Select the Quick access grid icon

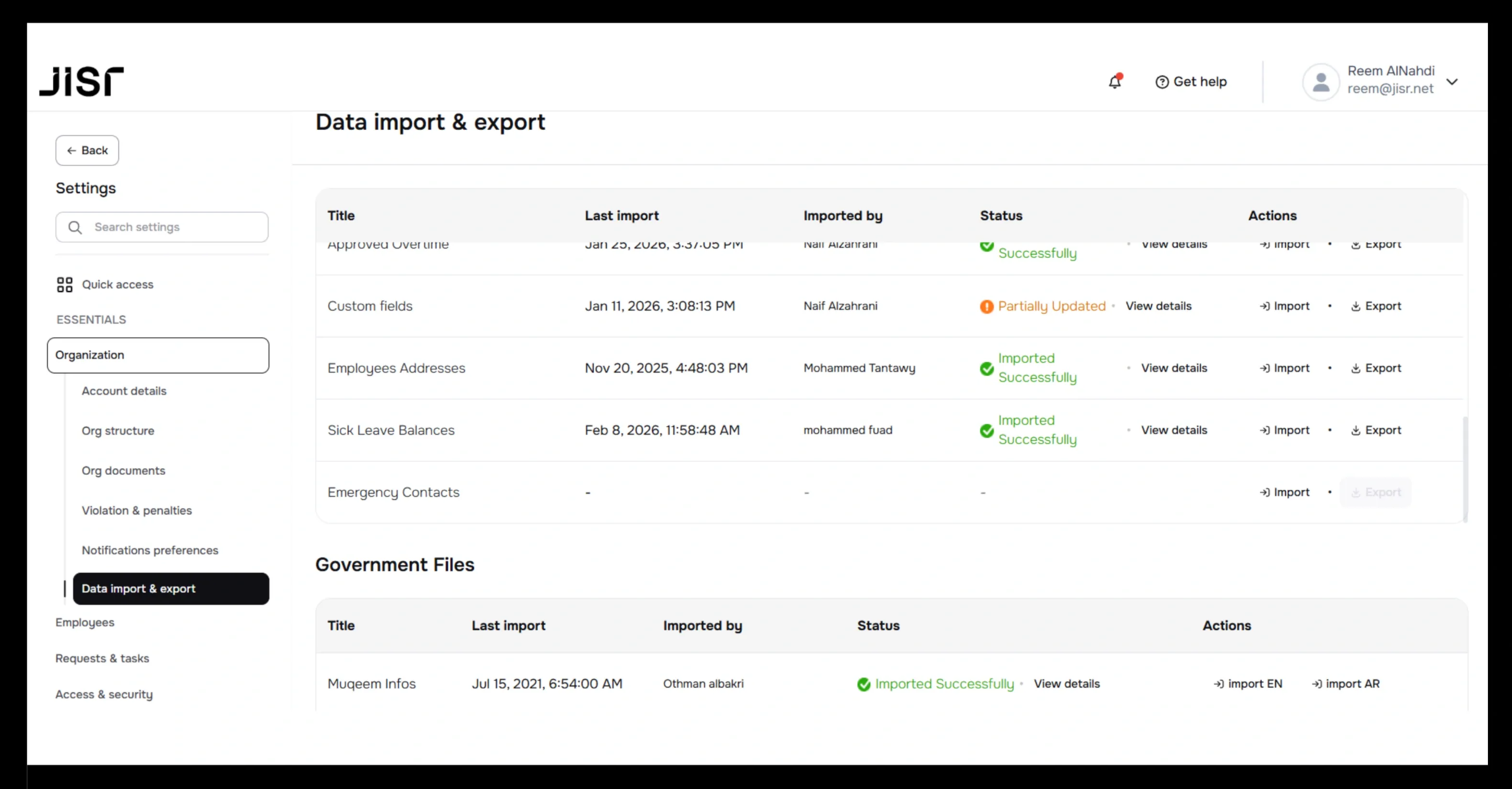[x=64, y=285]
